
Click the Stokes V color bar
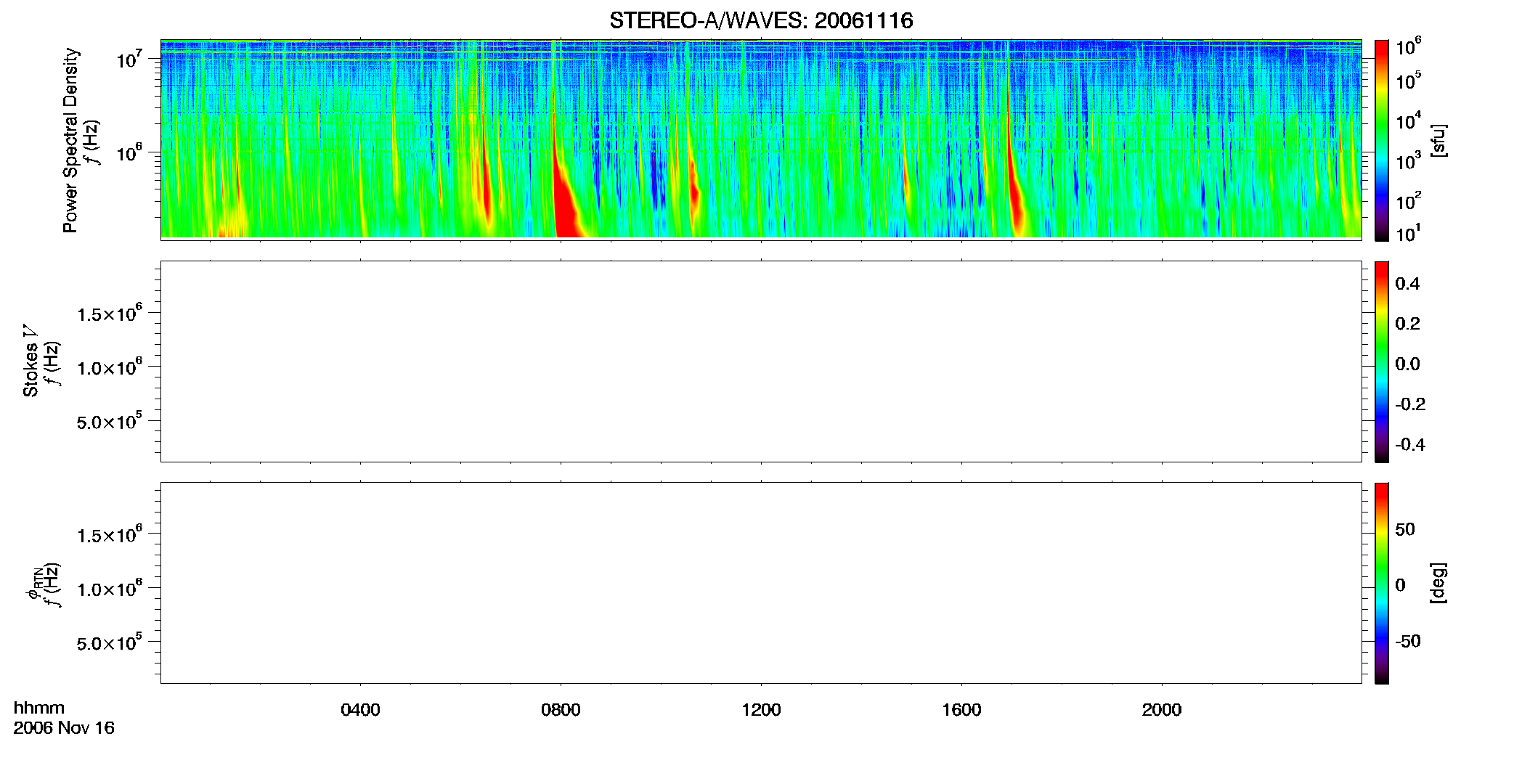[x=1381, y=362]
